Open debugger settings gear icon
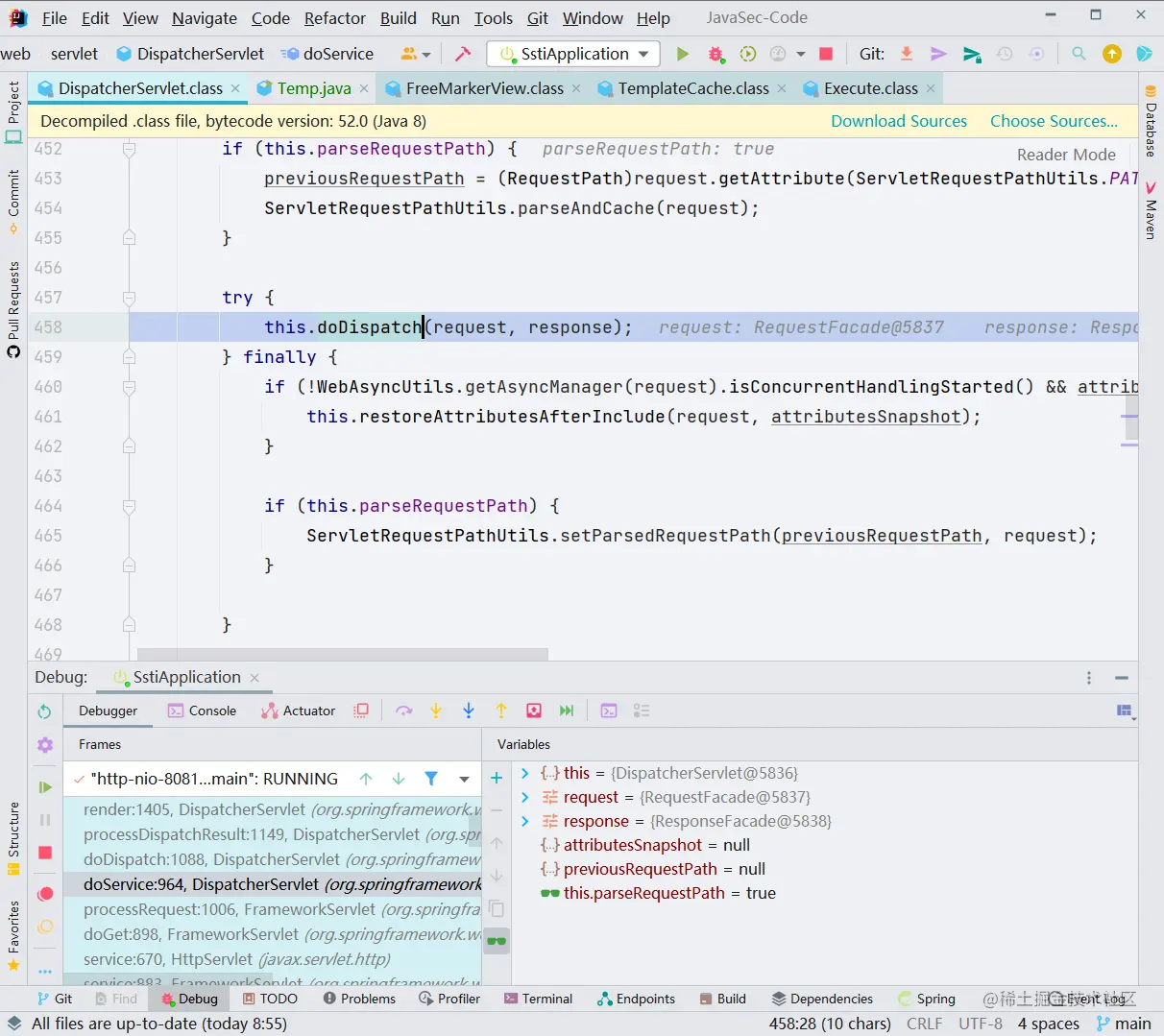The width and height of the screenshot is (1164, 1036). coord(44,745)
